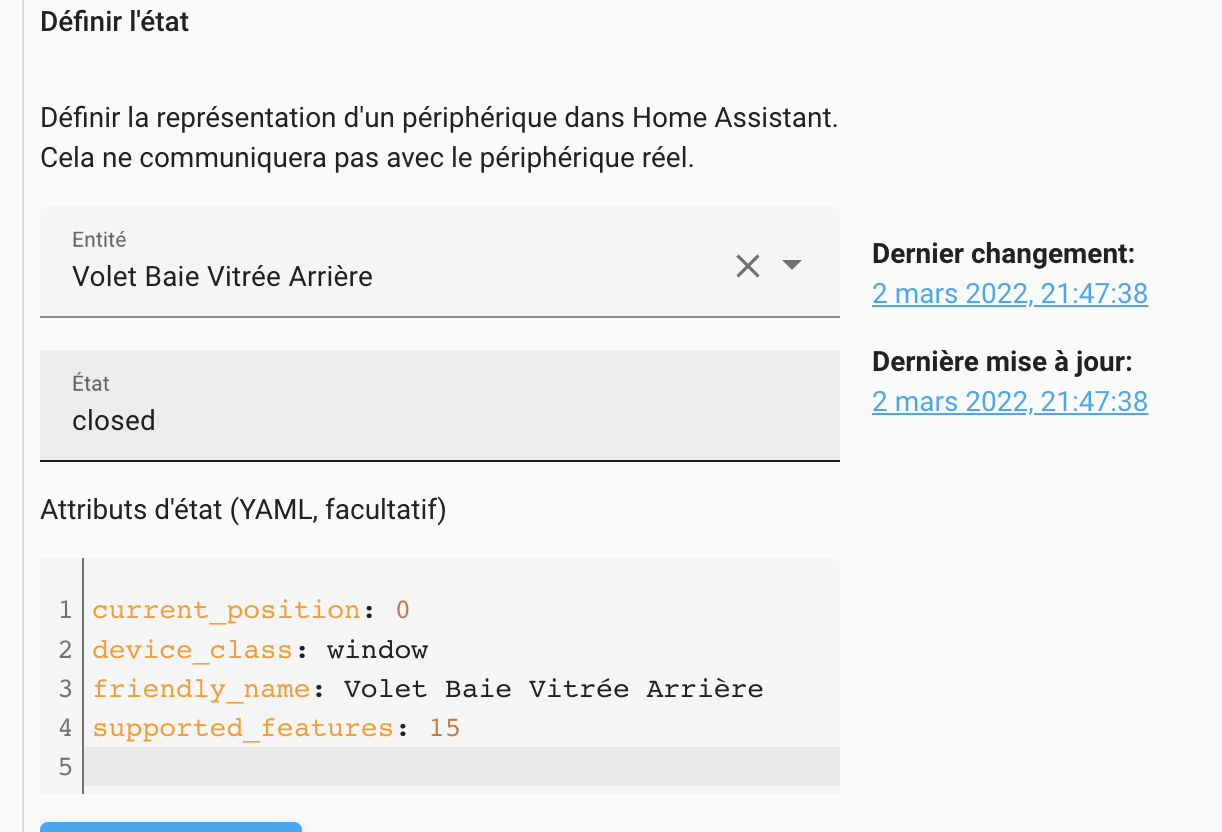Click inside the État field showing closed
The width and height of the screenshot is (1222, 832).
[300, 420]
